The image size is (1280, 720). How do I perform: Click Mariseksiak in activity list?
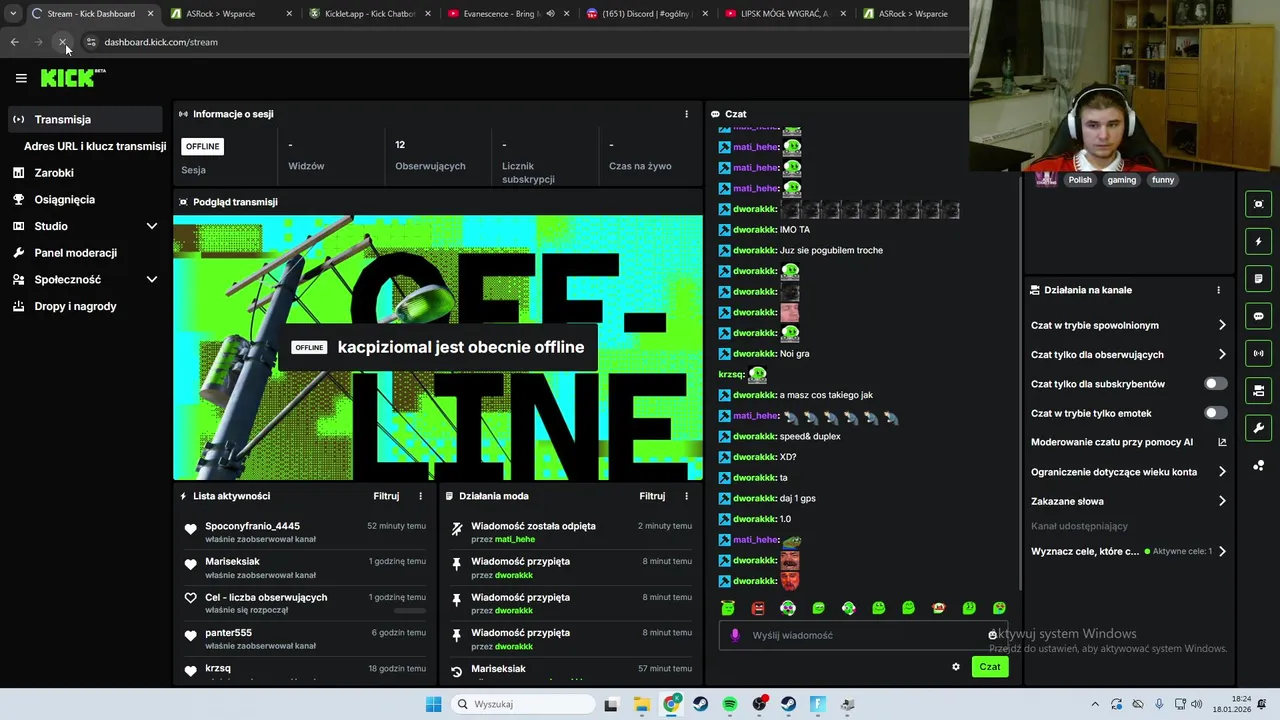[305, 568]
